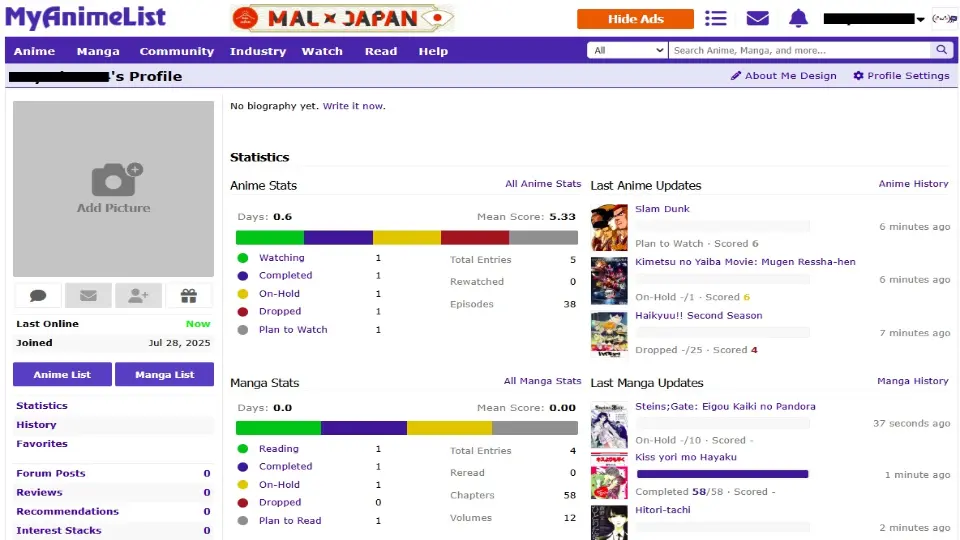960x540 pixels.
Task: Open Kiss yori mo Hayaku title link
Action: tap(686, 457)
